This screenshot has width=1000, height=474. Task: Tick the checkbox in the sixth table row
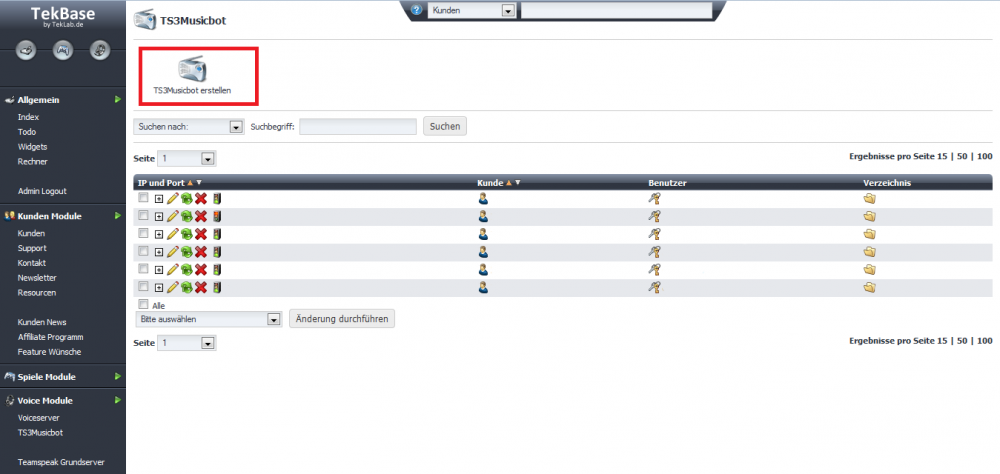(x=143, y=286)
